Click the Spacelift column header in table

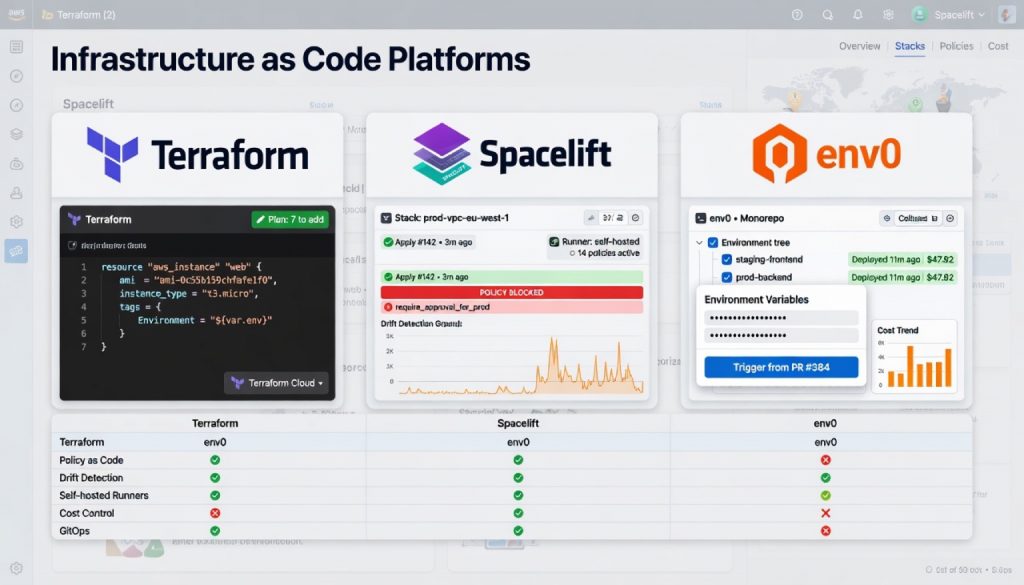518,423
